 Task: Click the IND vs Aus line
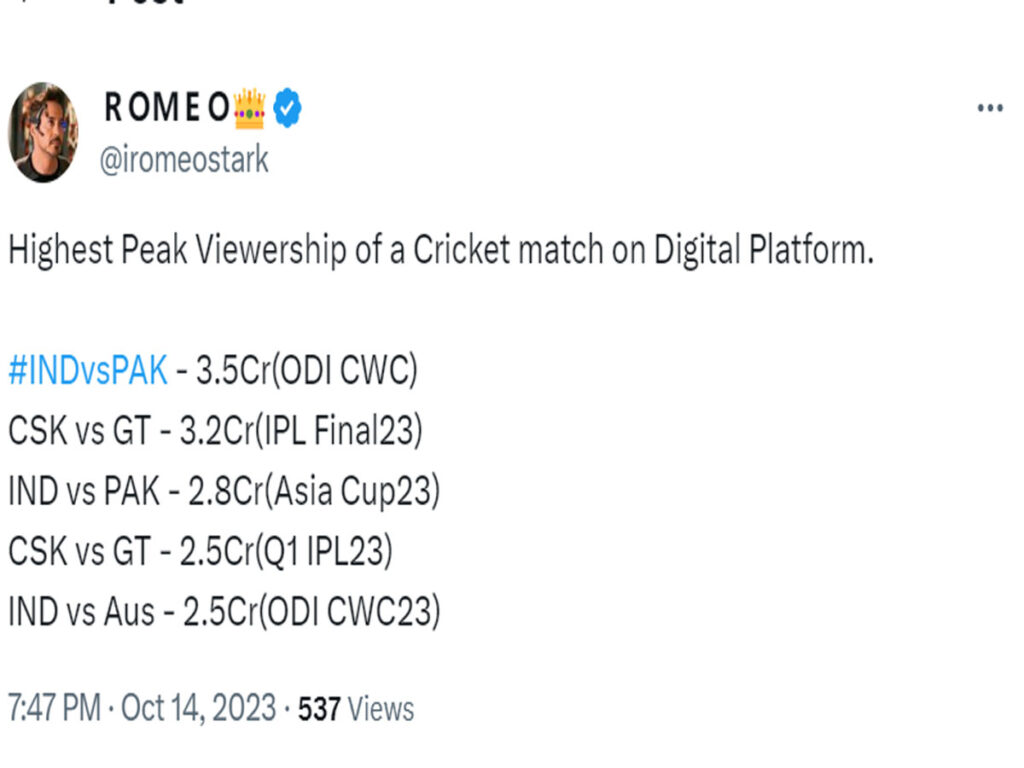225,612
